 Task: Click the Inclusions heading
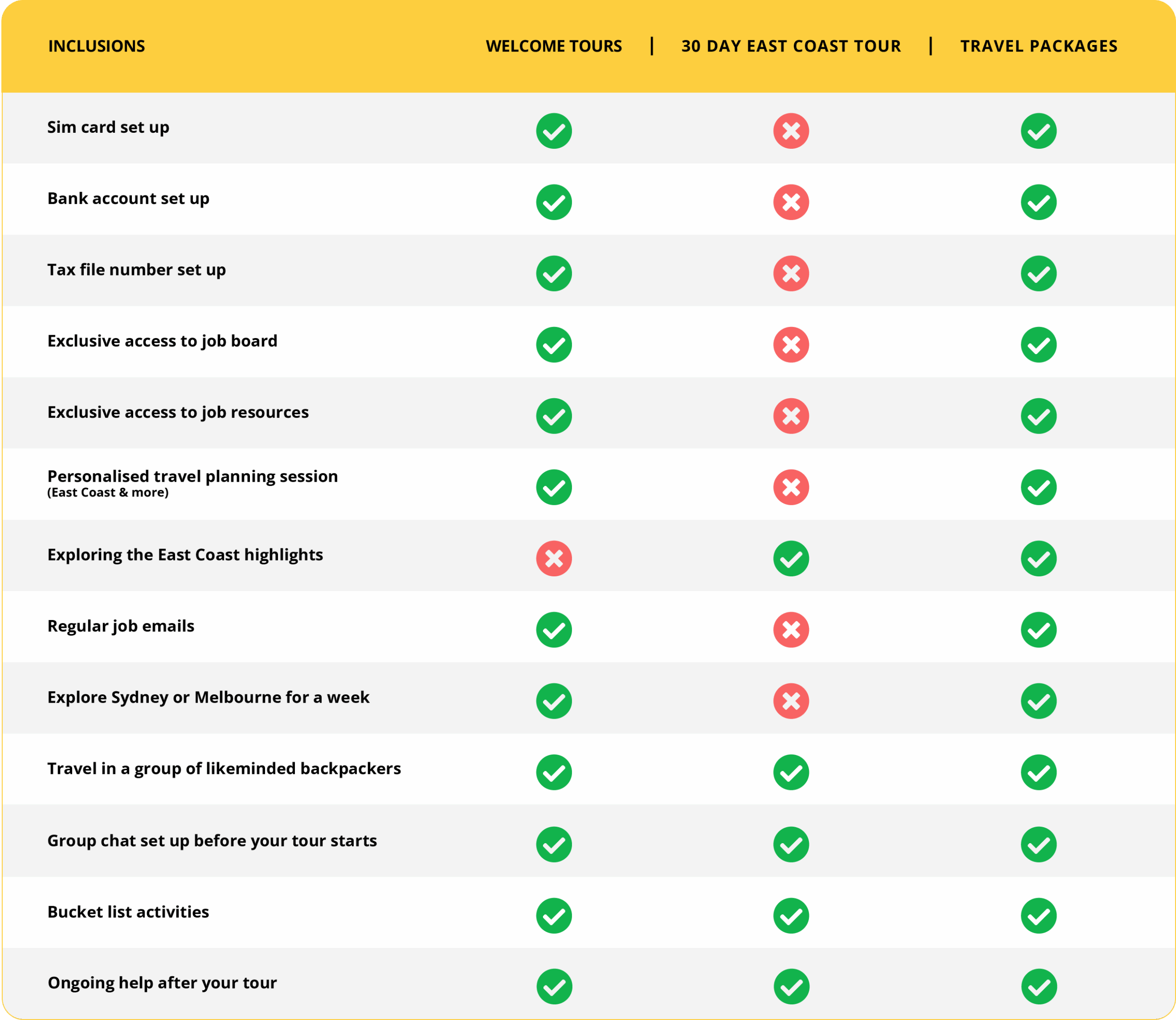pos(96,46)
